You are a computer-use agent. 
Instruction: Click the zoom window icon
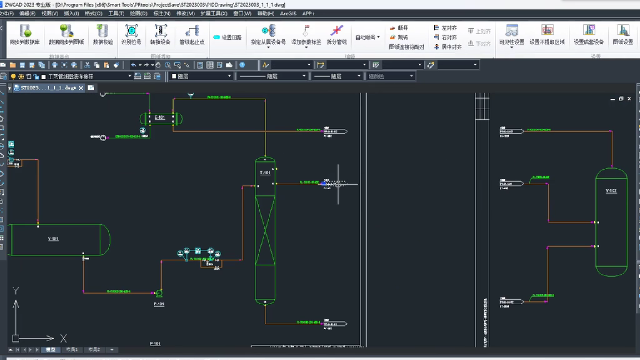pyautogui.click(x=177, y=65)
